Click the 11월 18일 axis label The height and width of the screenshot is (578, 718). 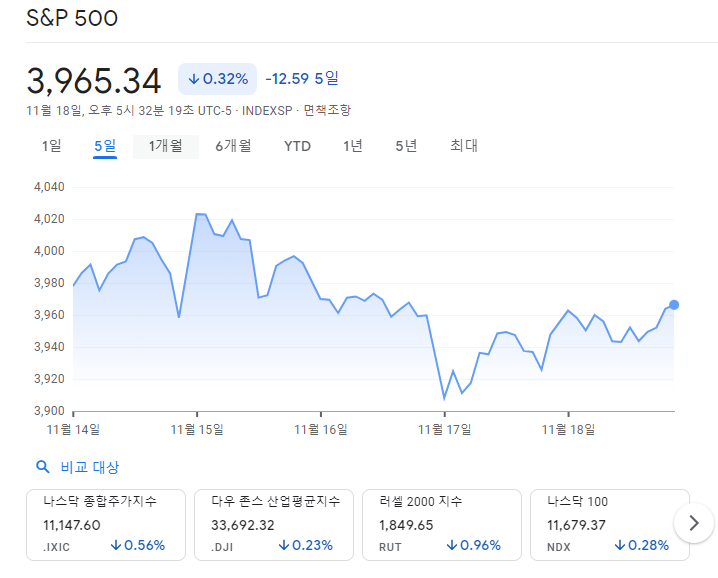(x=569, y=430)
